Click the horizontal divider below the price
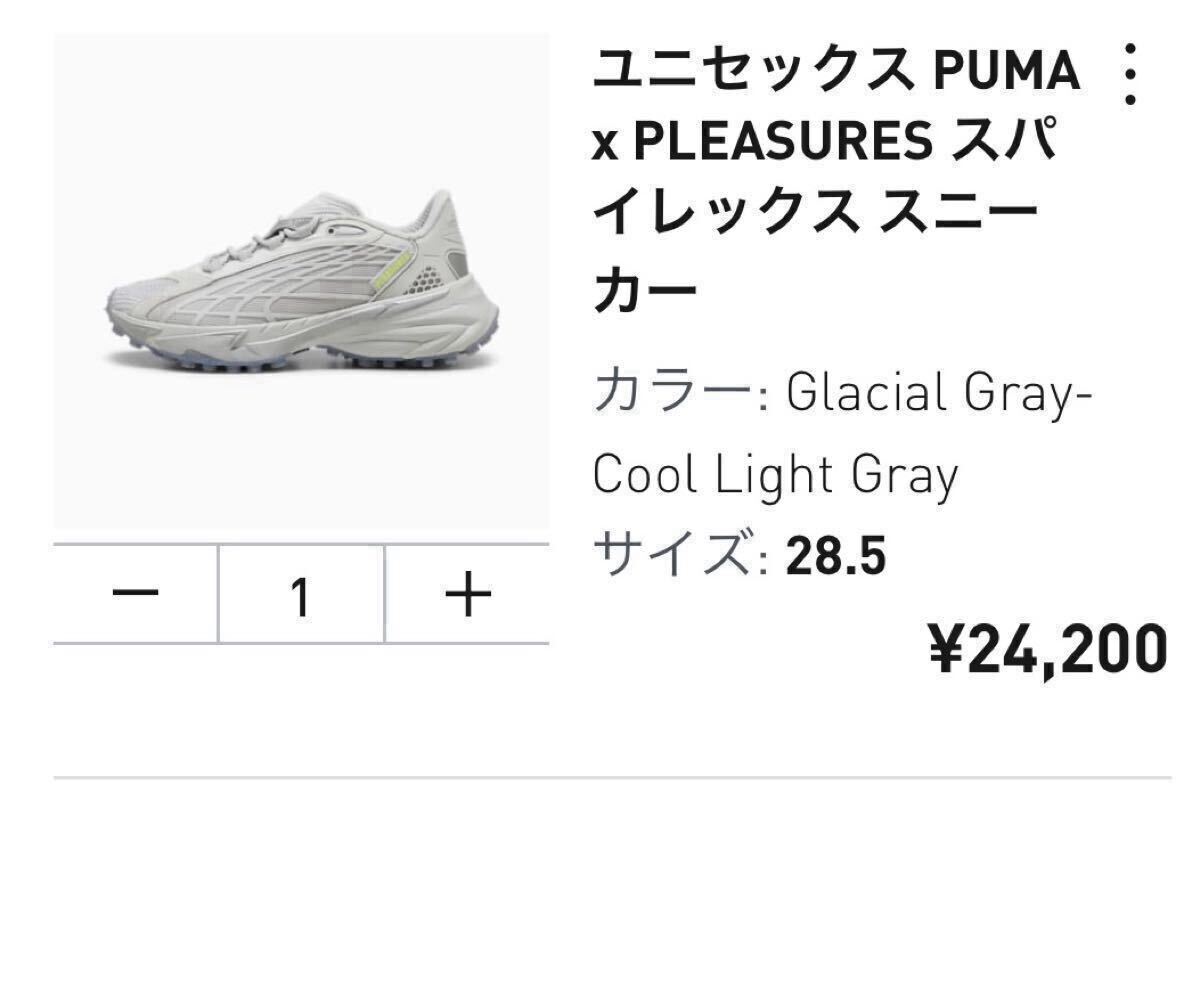The image size is (1200, 995). [611, 777]
